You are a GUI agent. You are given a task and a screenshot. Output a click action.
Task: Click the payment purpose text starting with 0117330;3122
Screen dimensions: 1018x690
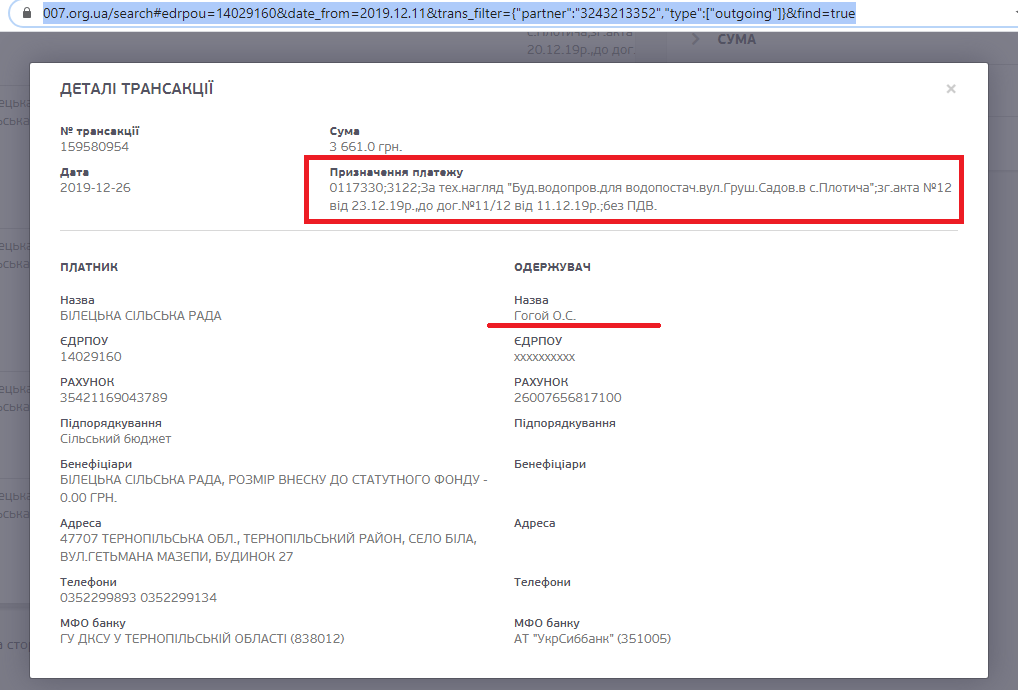pyautogui.click(x=640, y=197)
